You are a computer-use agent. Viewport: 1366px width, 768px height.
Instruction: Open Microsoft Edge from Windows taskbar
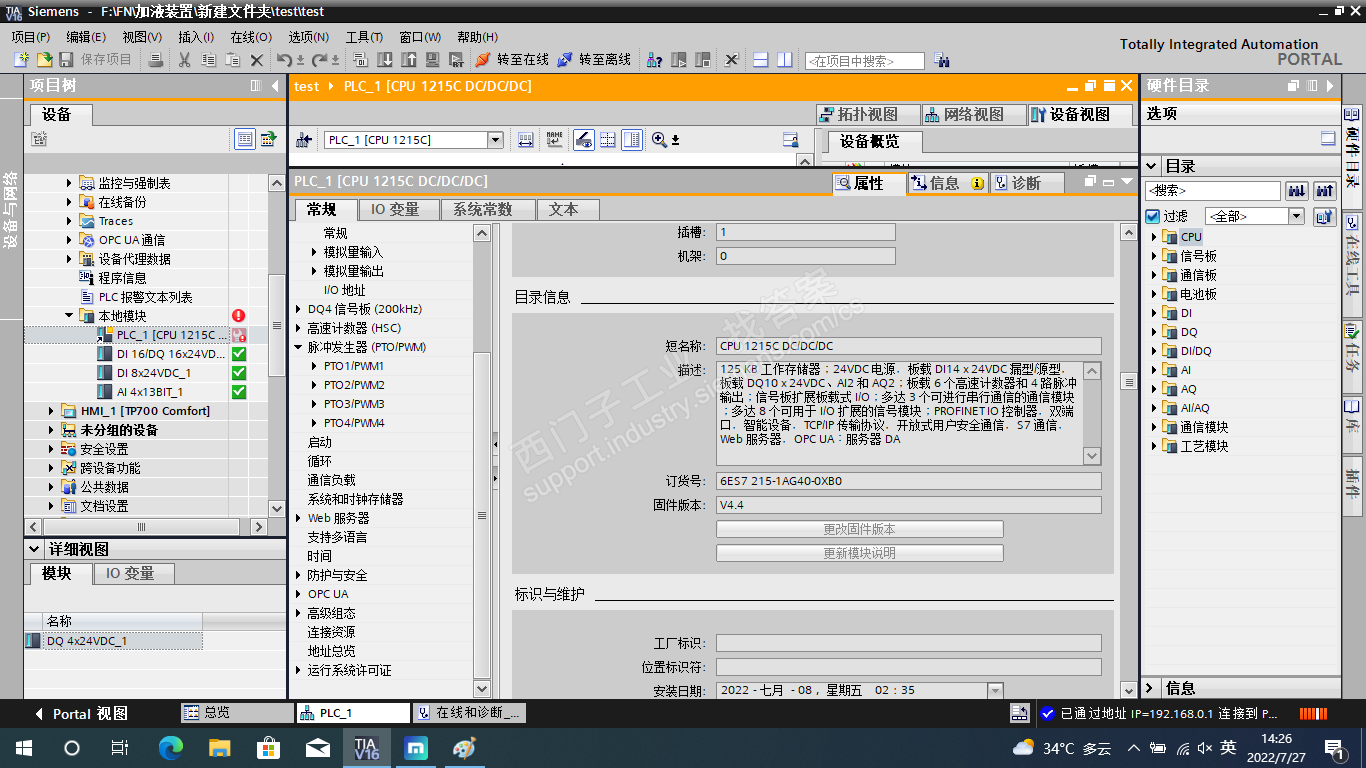point(172,747)
